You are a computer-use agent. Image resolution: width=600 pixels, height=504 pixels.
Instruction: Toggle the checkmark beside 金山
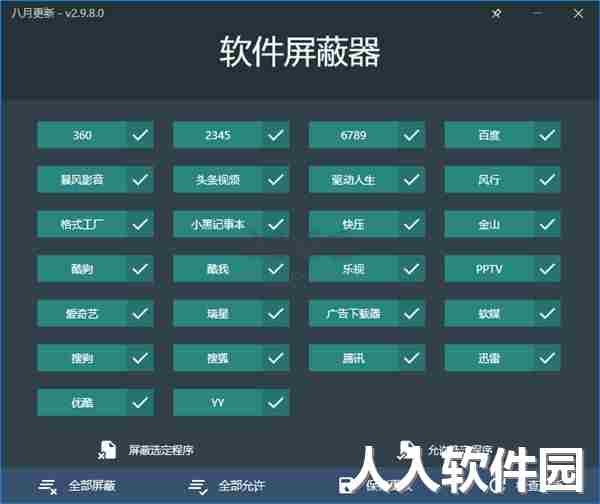(x=547, y=224)
